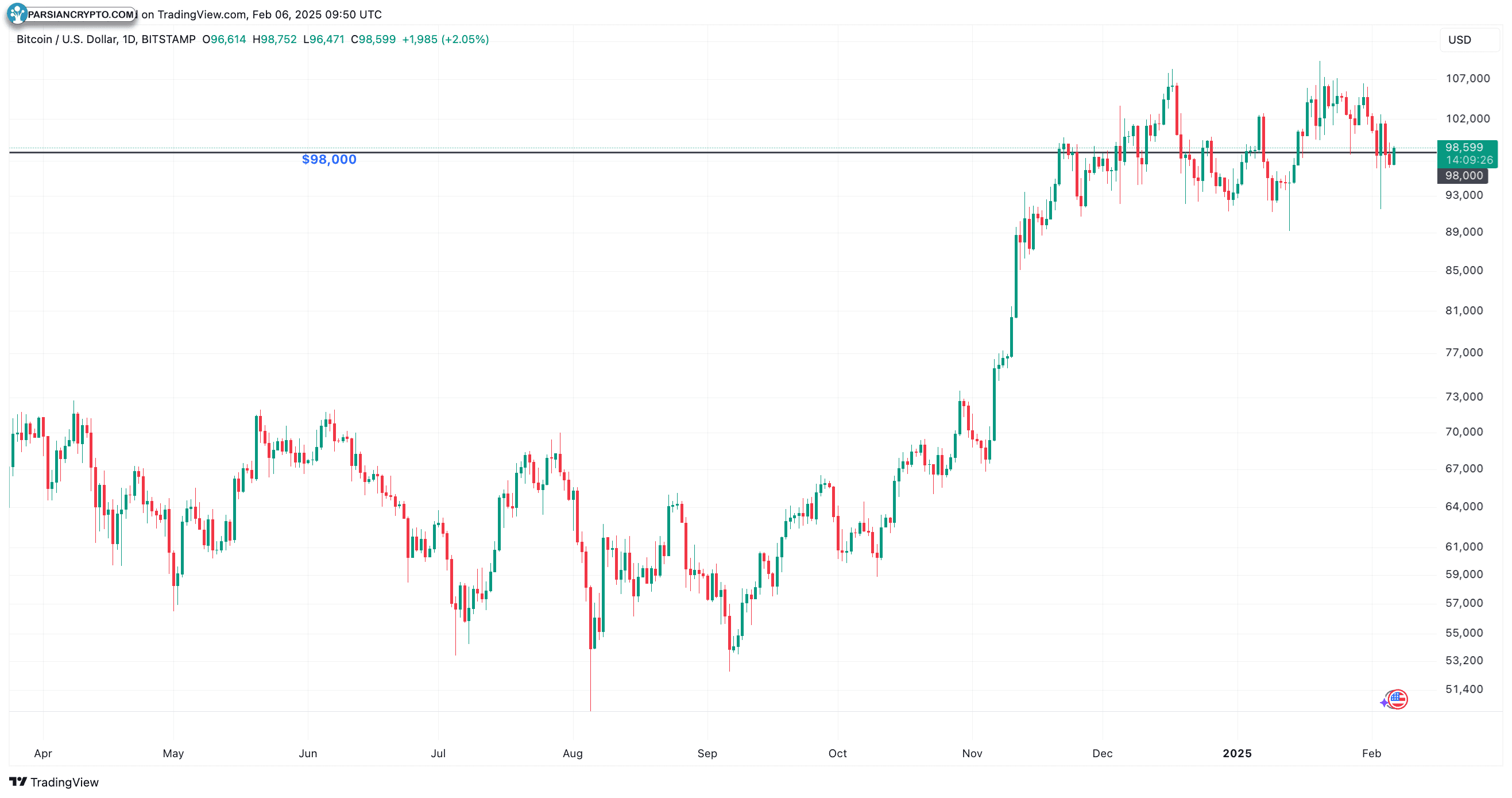Select the Bitcoin / U.S. Dollar symbol title
The image size is (1512, 798).
click(x=106, y=39)
